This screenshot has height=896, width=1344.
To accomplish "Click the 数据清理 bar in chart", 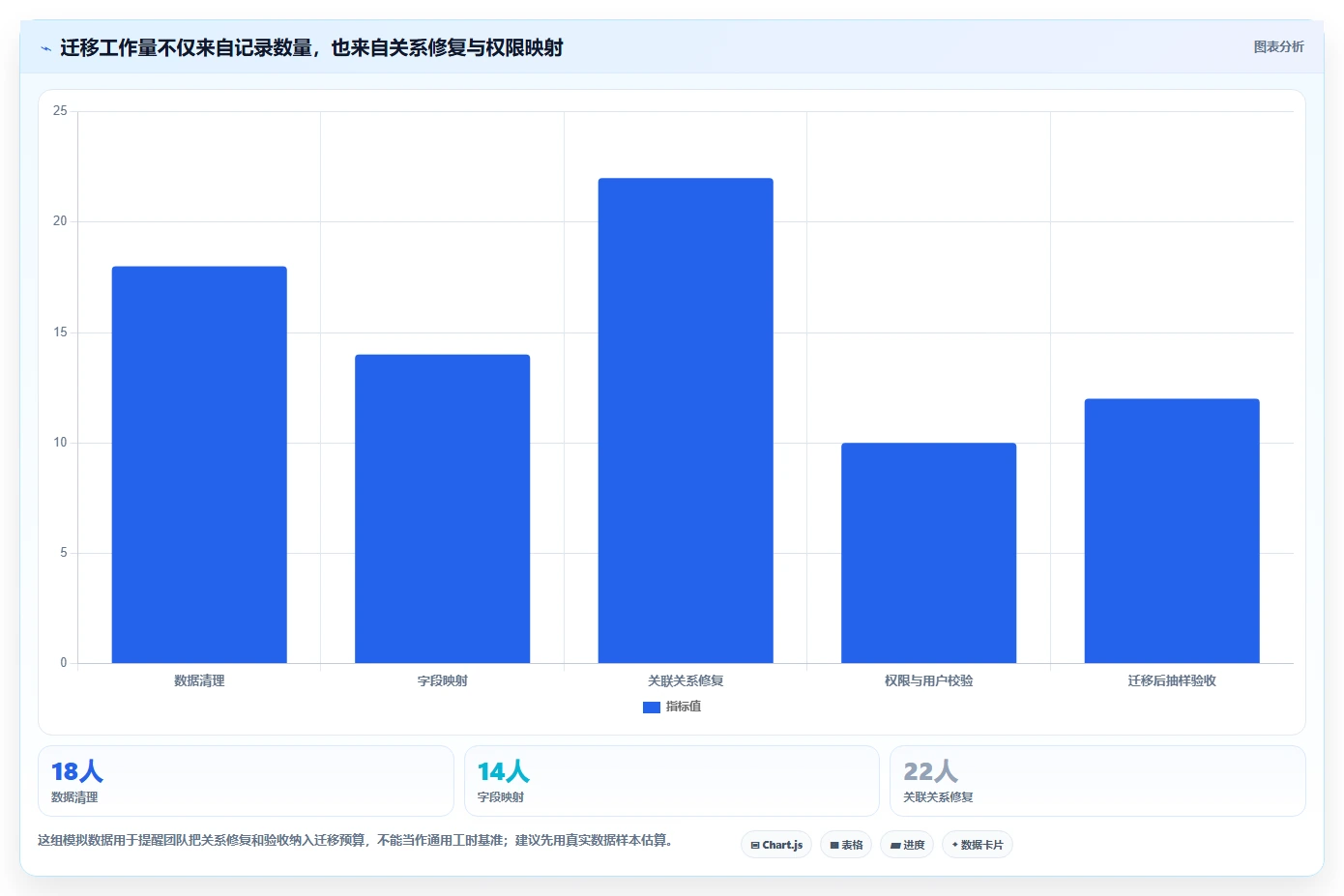I will (x=199, y=465).
